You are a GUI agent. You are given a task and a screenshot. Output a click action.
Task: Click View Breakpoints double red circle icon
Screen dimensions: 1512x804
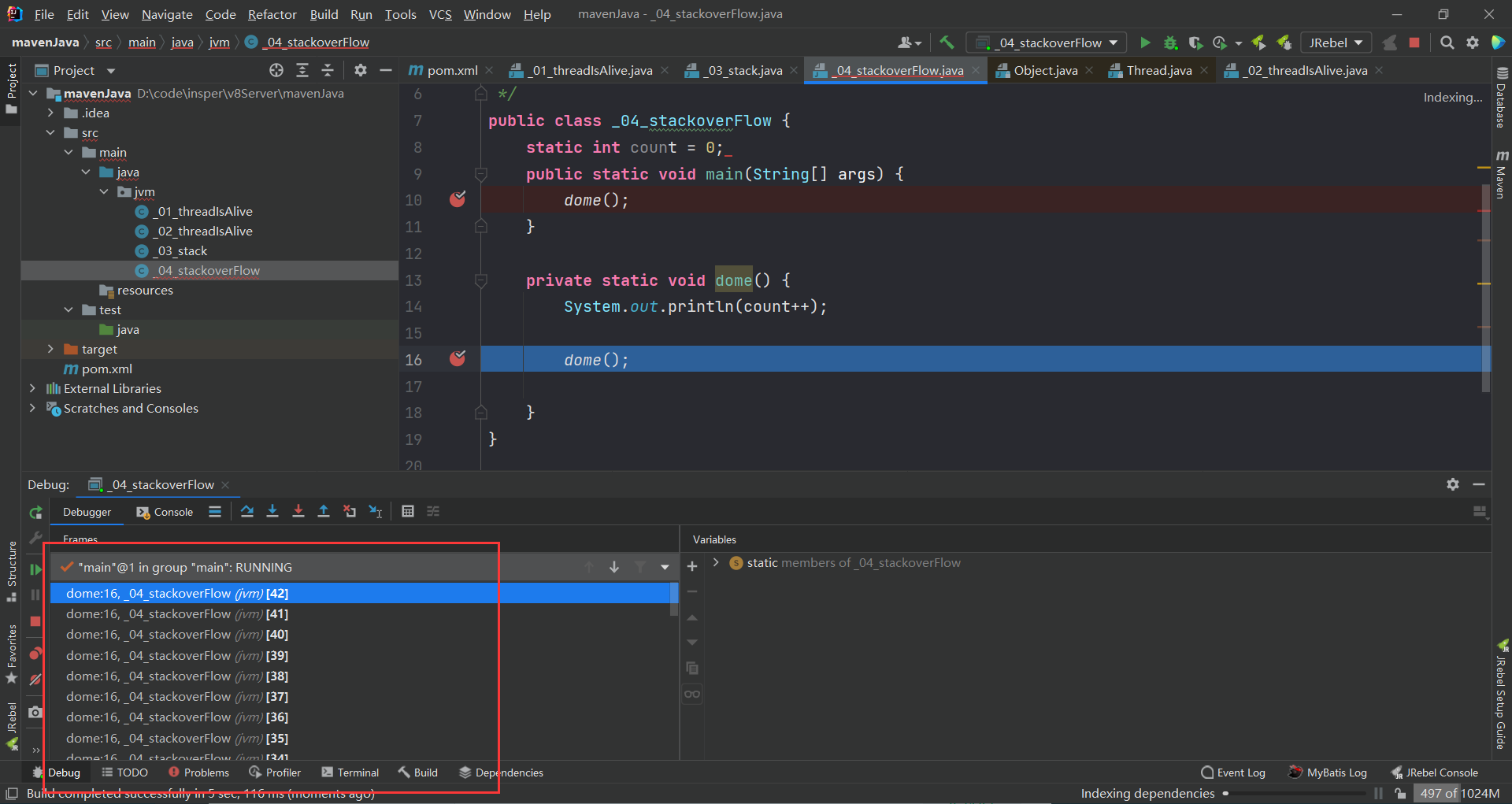pos(35,654)
